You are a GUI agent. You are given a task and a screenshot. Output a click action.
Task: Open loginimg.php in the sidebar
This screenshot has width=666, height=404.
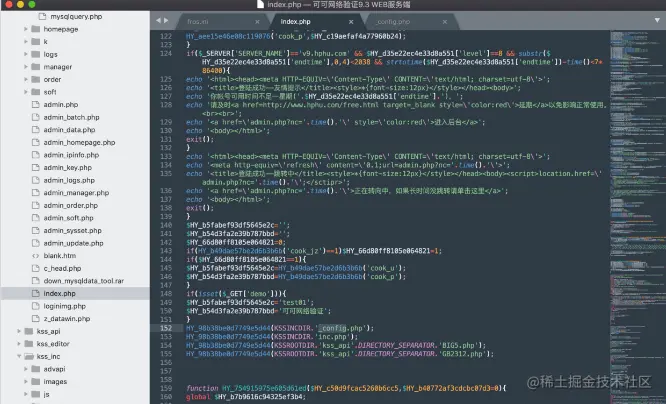point(65,306)
